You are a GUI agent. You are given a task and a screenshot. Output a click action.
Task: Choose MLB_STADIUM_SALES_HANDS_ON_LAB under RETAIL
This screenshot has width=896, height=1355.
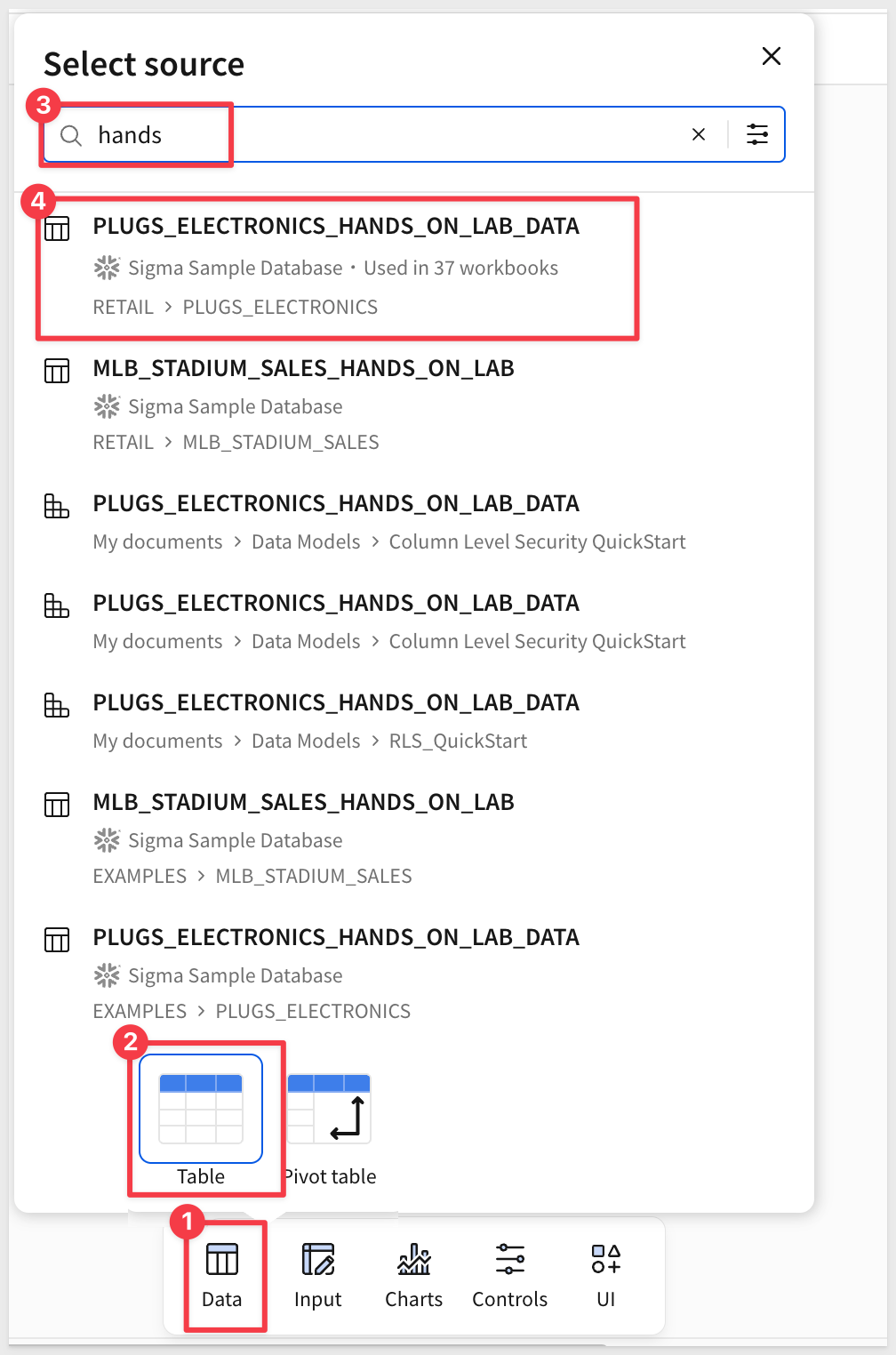303,369
